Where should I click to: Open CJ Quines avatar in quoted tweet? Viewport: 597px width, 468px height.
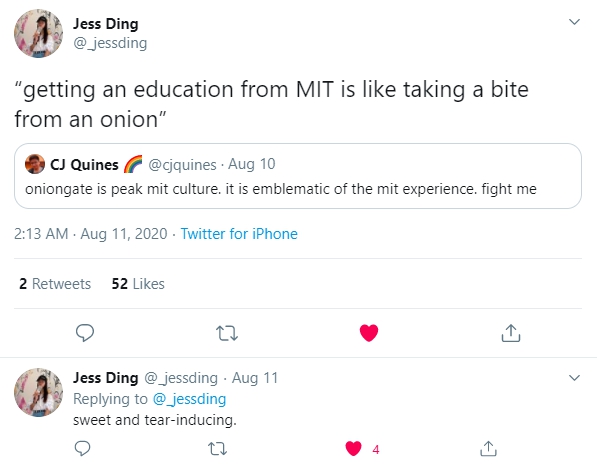click(35, 164)
